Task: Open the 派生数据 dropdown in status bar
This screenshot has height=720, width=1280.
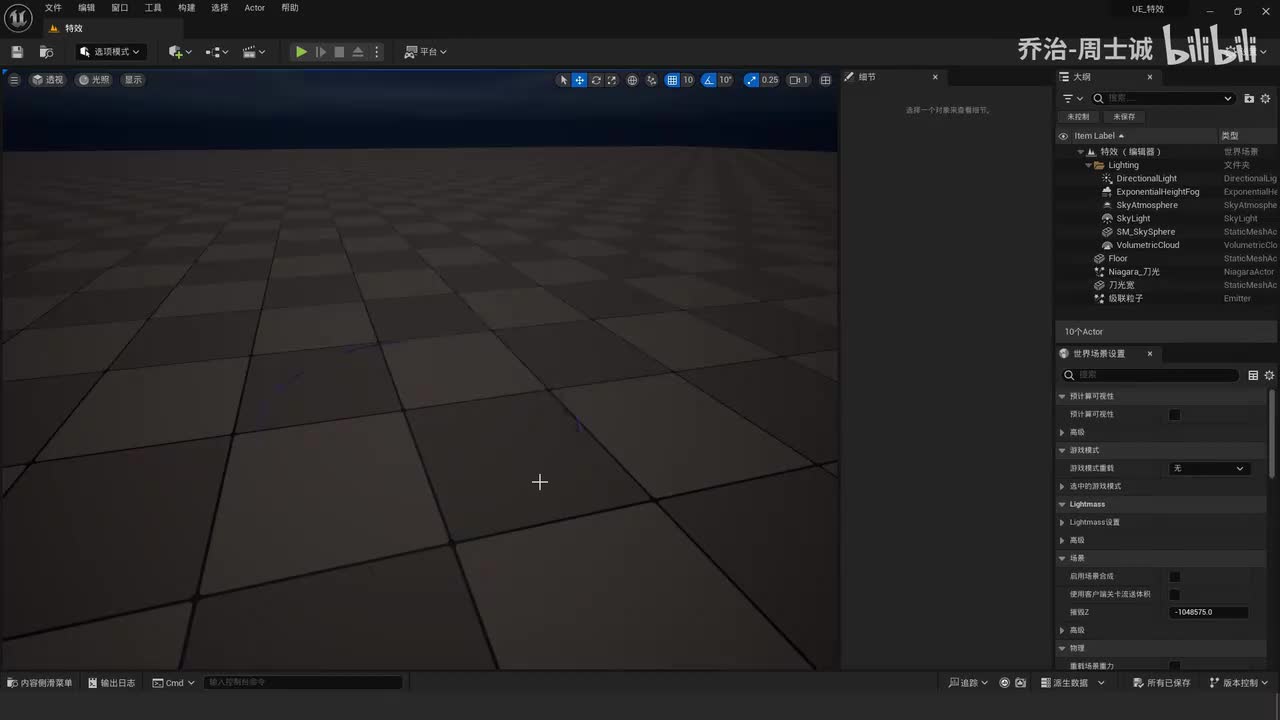Action: click(1073, 683)
